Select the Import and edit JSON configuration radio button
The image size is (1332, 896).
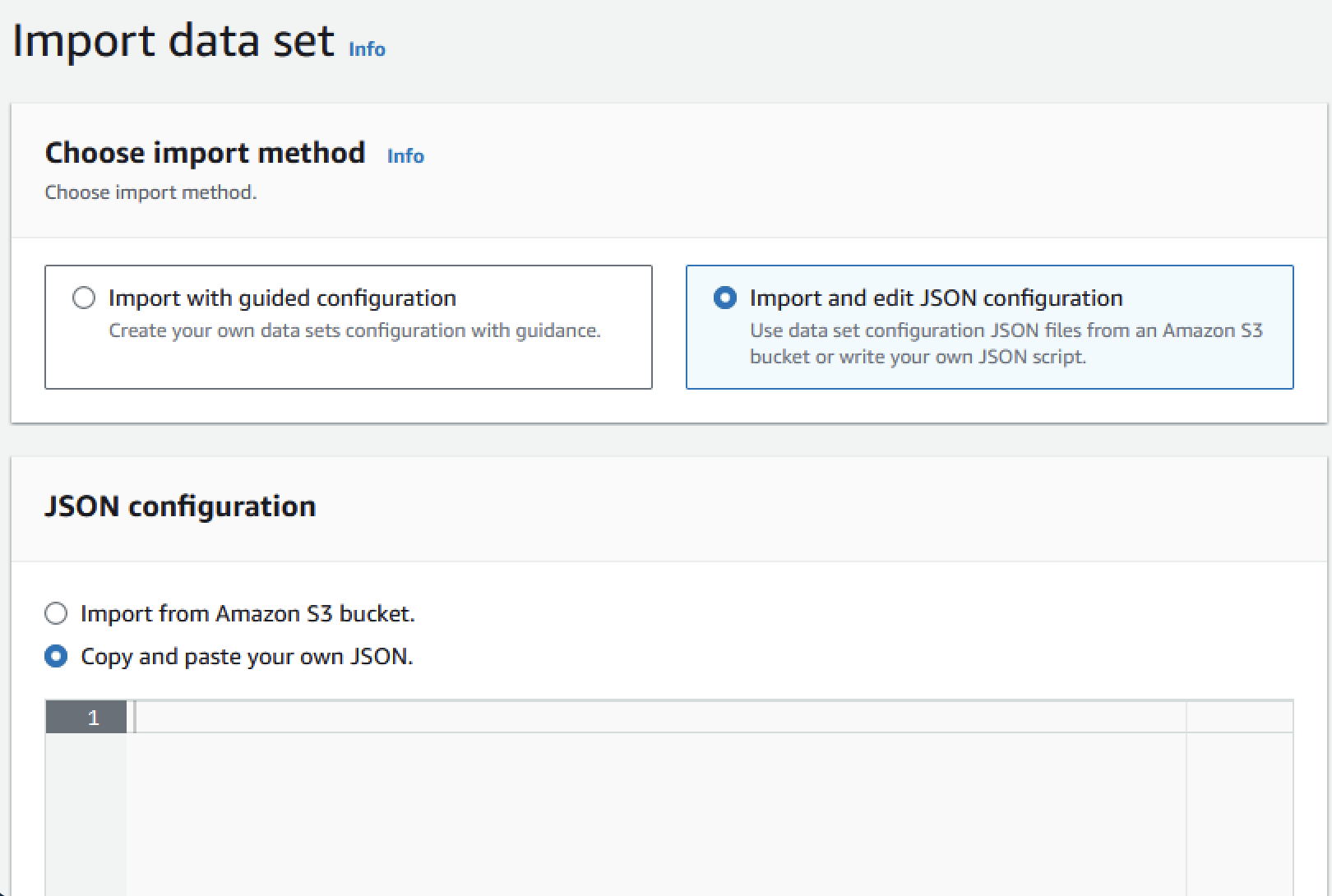tap(725, 298)
